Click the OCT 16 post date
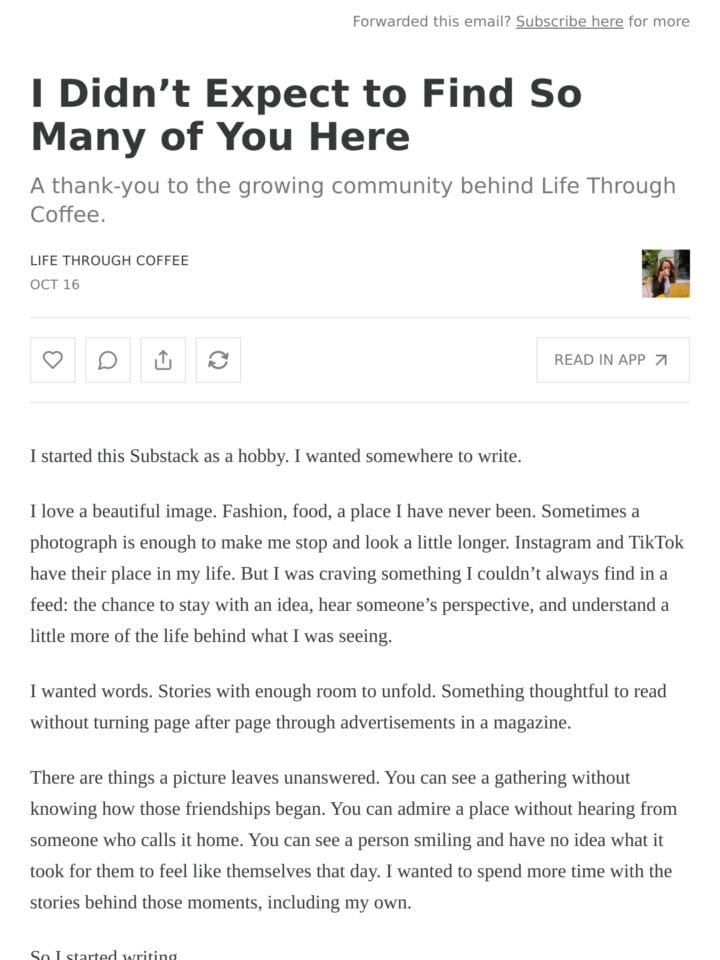Viewport: 720px width, 960px height. pyautogui.click(x=54, y=285)
